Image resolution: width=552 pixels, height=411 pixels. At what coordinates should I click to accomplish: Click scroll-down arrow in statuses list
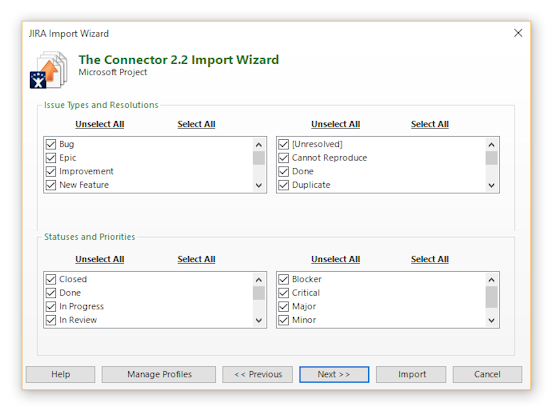coord(259,320)
